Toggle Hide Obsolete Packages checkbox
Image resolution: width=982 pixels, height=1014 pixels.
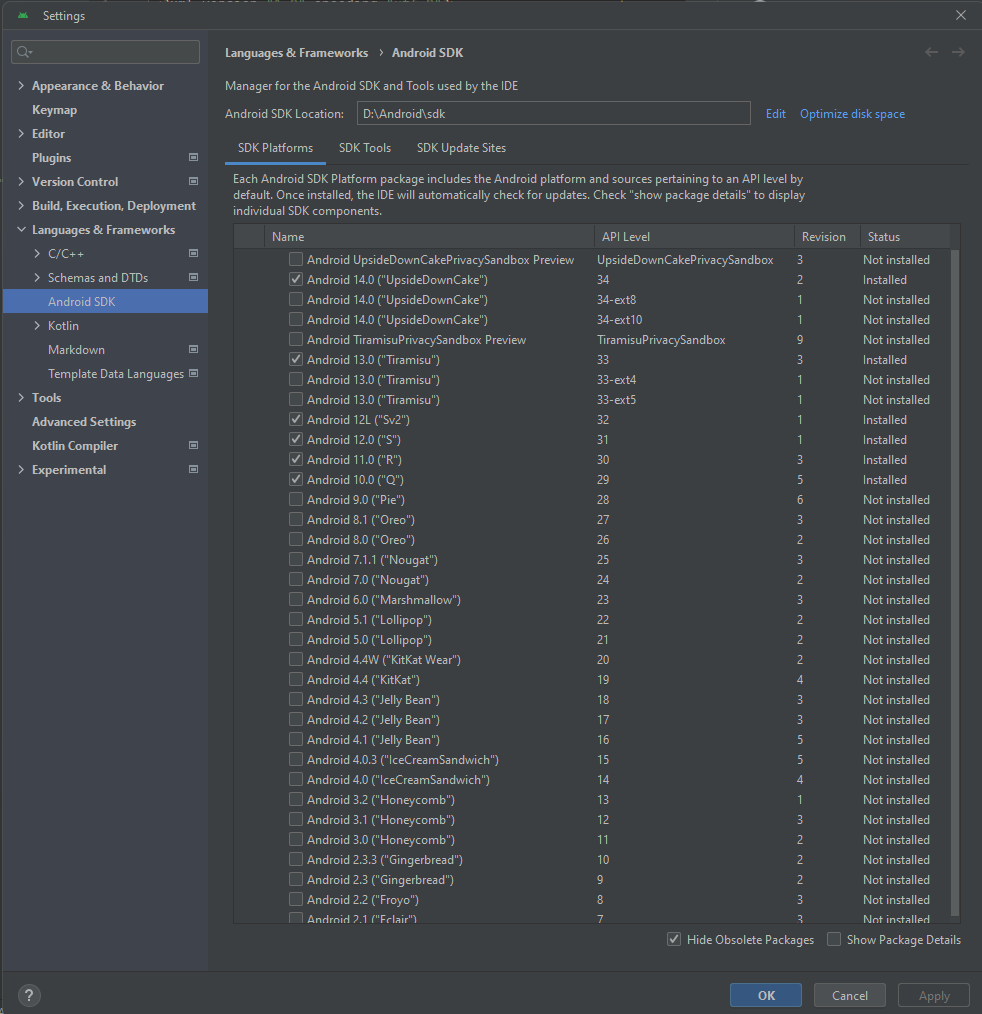(x=674, y=939)
